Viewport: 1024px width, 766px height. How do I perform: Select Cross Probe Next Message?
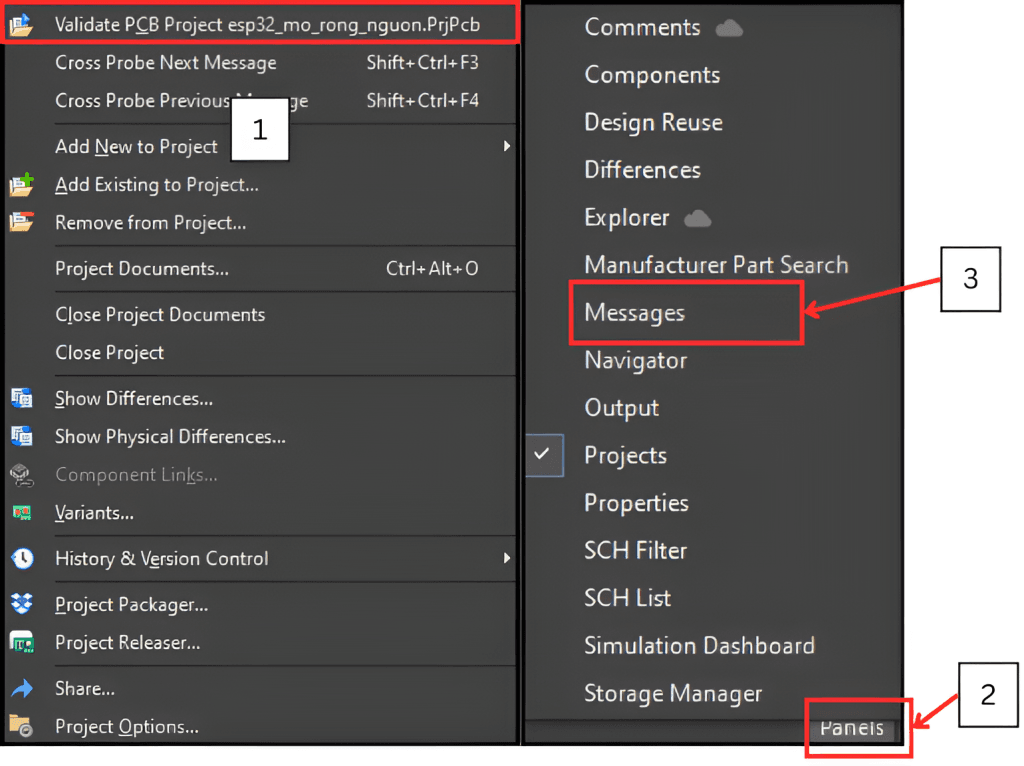click(166, 63)
